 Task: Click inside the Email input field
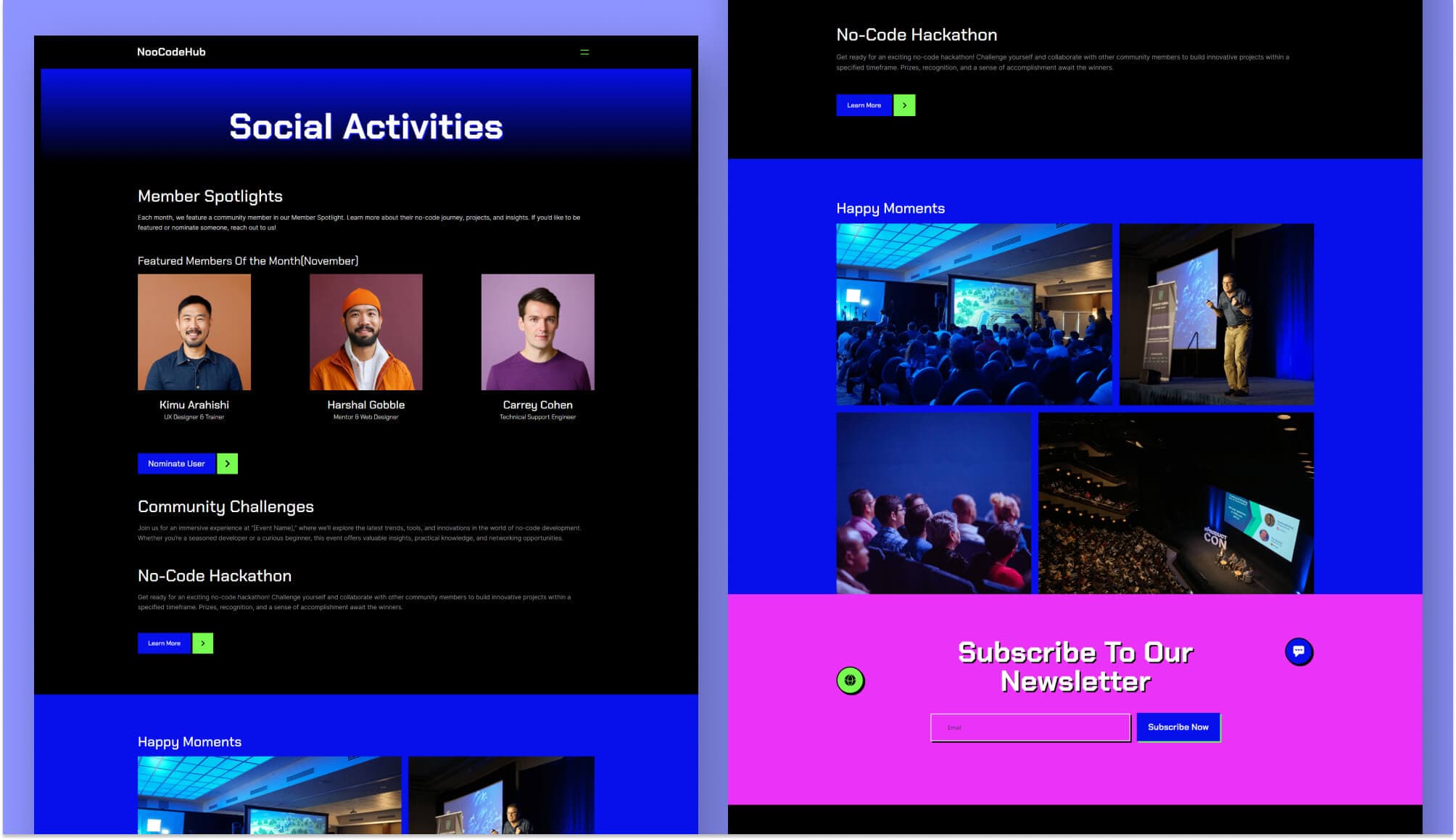[x=1030, y=727]
